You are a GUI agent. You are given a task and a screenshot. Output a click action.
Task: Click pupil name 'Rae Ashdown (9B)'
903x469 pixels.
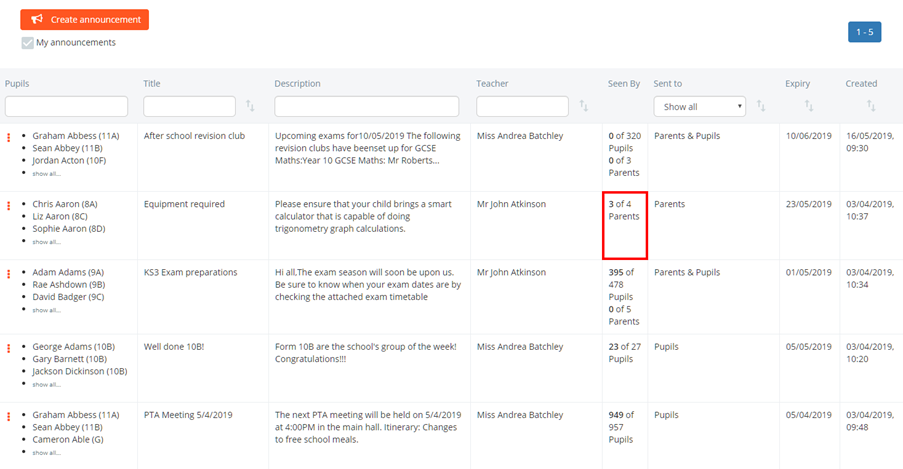coord(69,285)
